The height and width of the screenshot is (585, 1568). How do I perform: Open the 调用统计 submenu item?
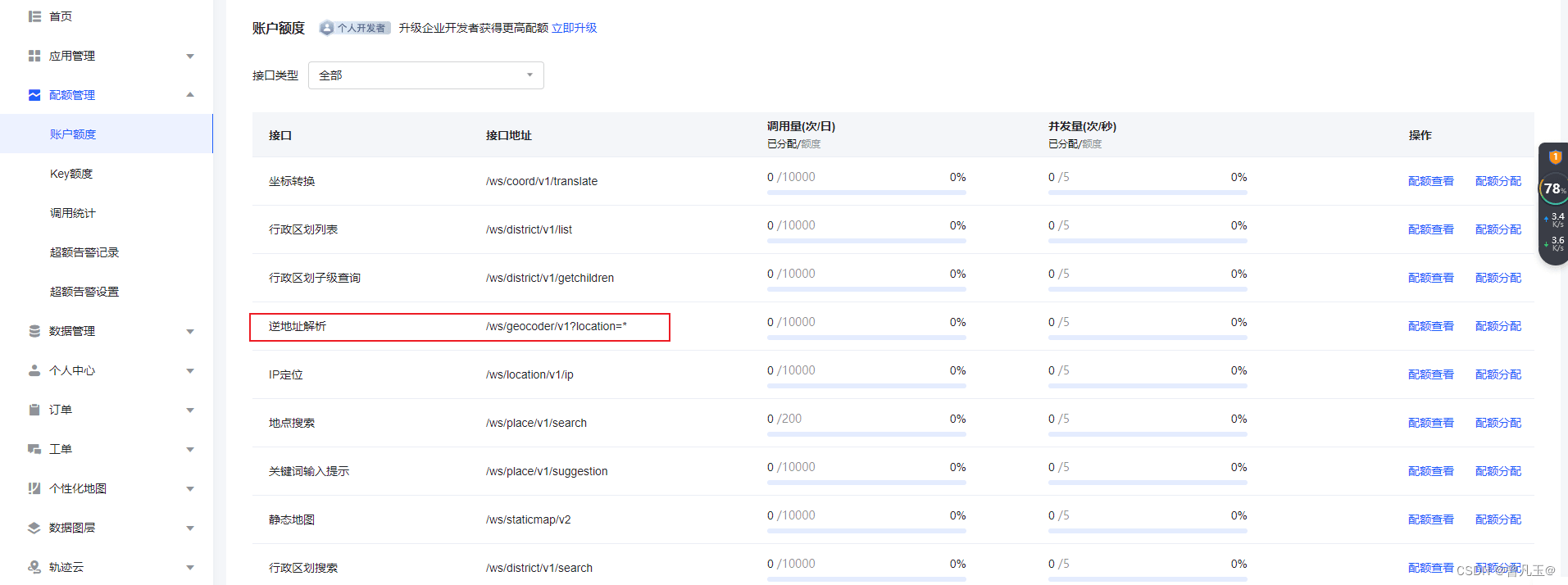click(73, 213)
